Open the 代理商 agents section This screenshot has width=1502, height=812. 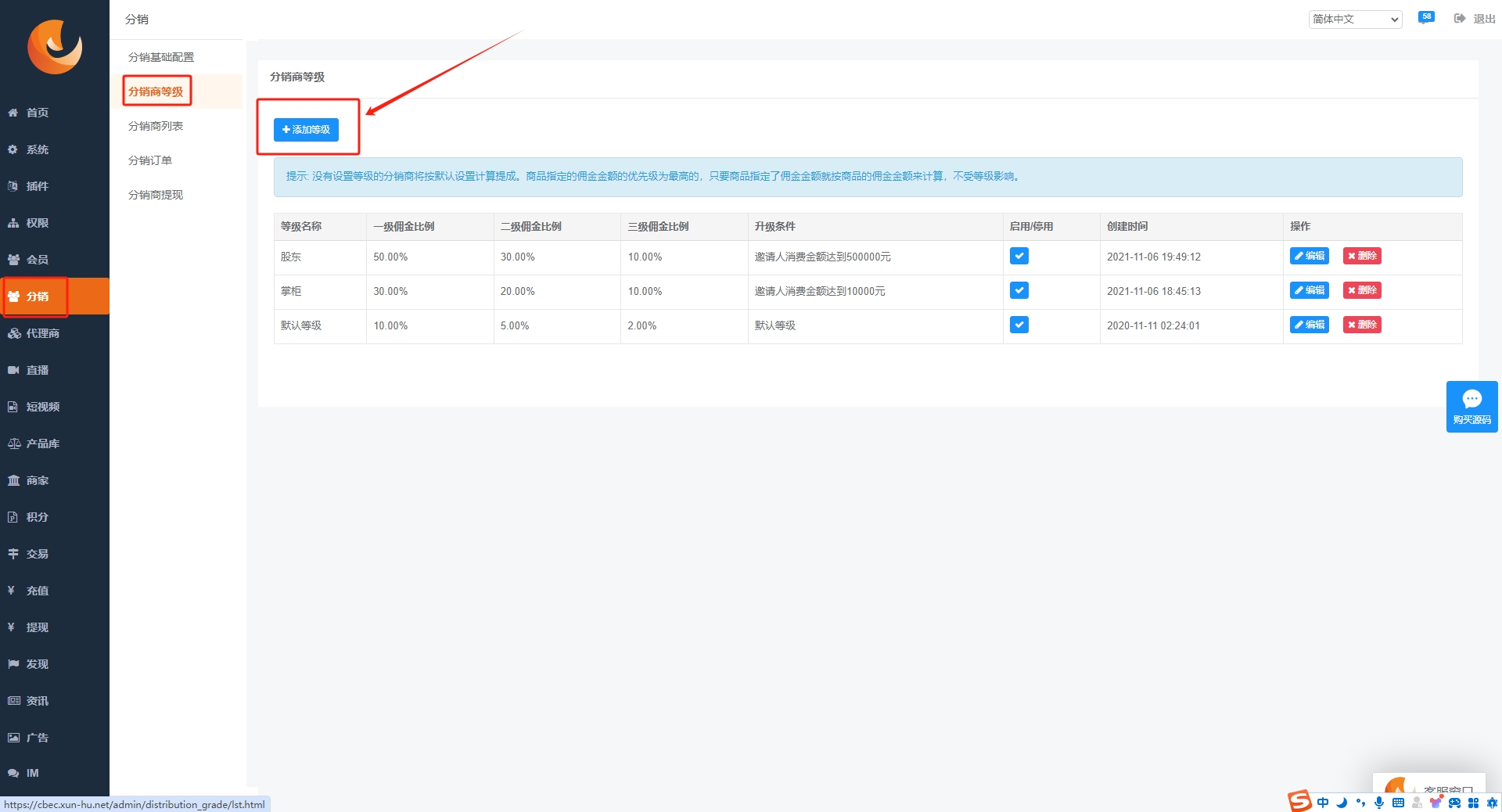[55, 333]
